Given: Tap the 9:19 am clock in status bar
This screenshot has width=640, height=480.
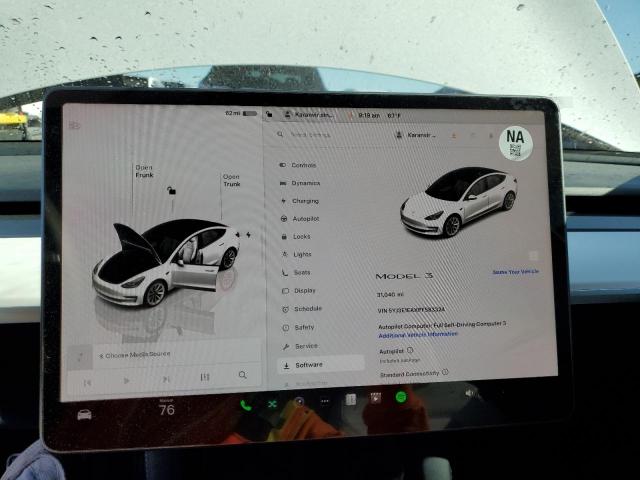Looking at the screenshot, I should [369, 116].
